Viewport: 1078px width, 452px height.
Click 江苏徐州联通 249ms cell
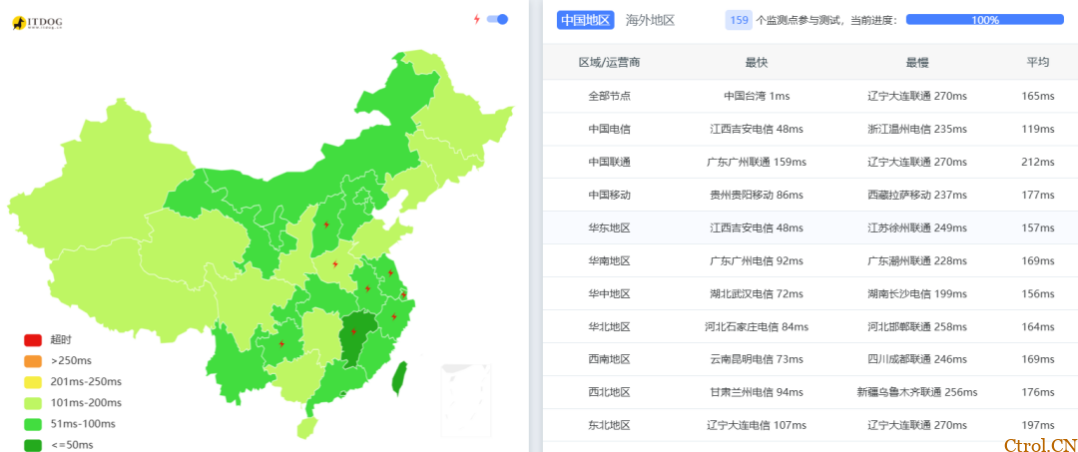[917, 228]
